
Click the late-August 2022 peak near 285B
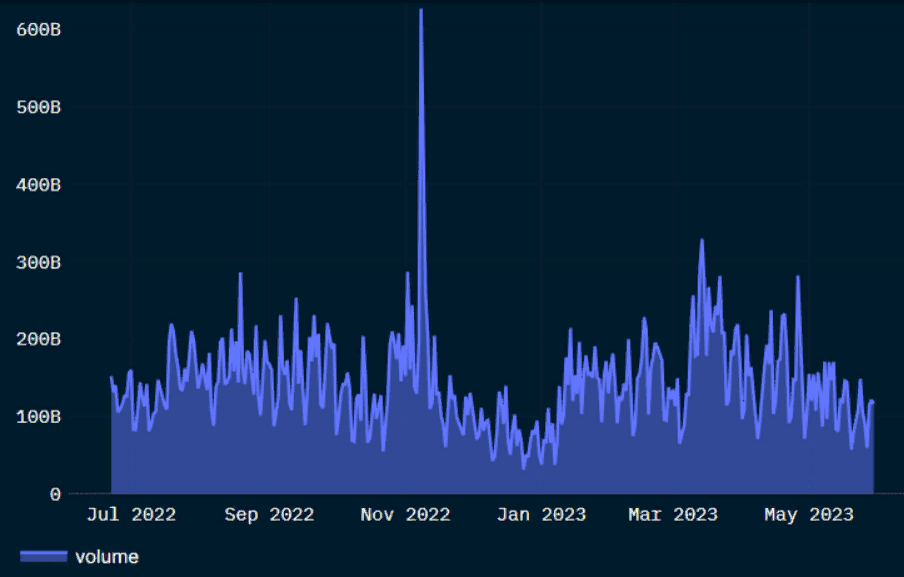pyautogui.click(x=240, y=273)
